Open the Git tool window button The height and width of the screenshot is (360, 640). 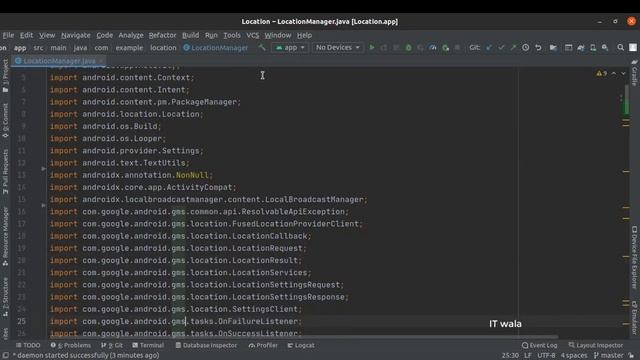(x=111, y=345)
